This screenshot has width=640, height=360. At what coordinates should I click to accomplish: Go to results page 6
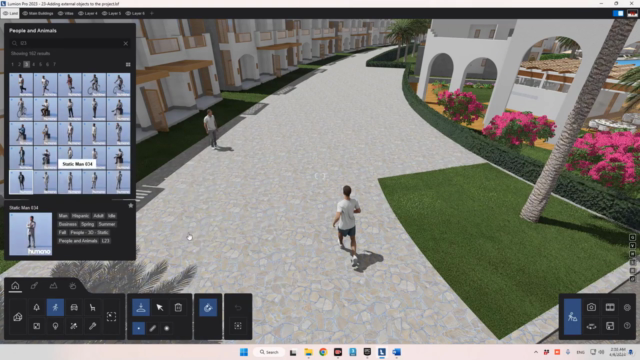pyautogui.click(x=47, y=64)
